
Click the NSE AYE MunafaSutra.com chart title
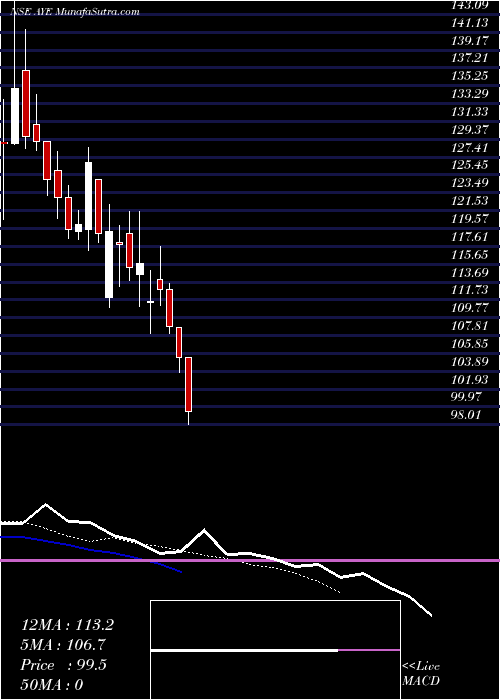click(76, 12)
